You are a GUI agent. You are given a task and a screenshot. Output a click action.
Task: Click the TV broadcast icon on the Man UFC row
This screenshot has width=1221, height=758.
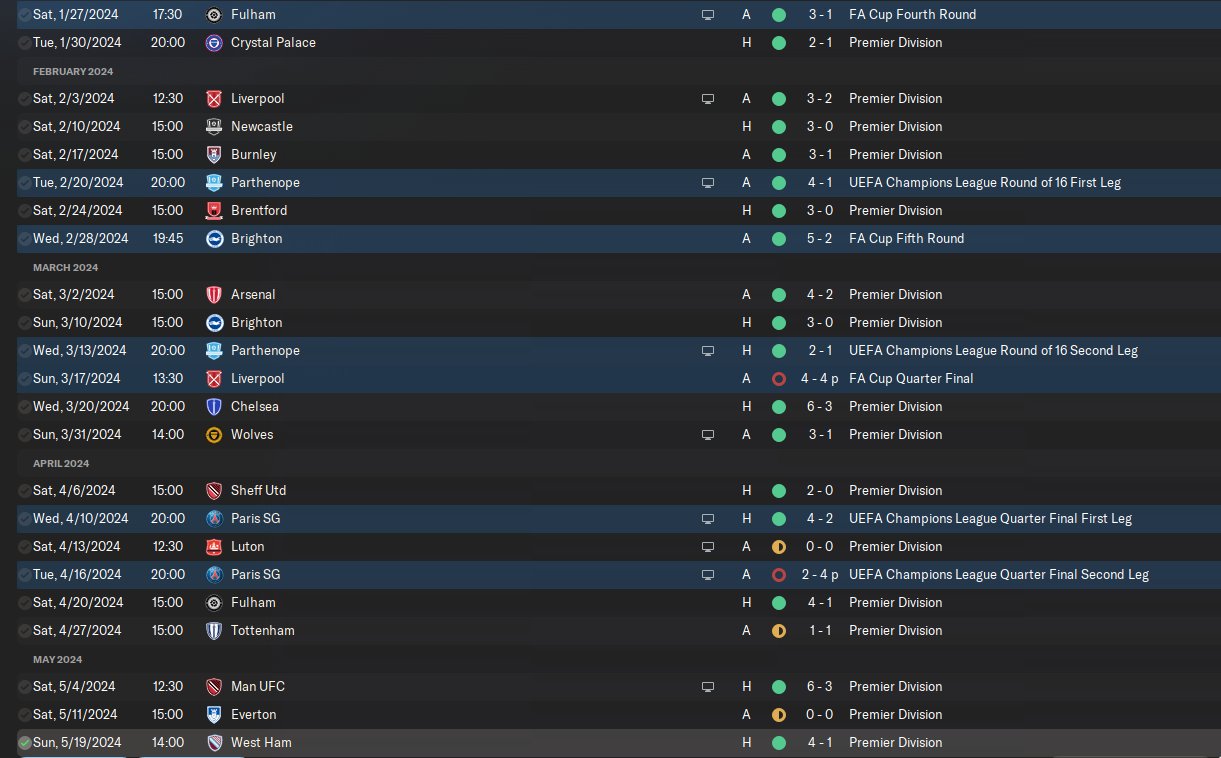[708, 687]
